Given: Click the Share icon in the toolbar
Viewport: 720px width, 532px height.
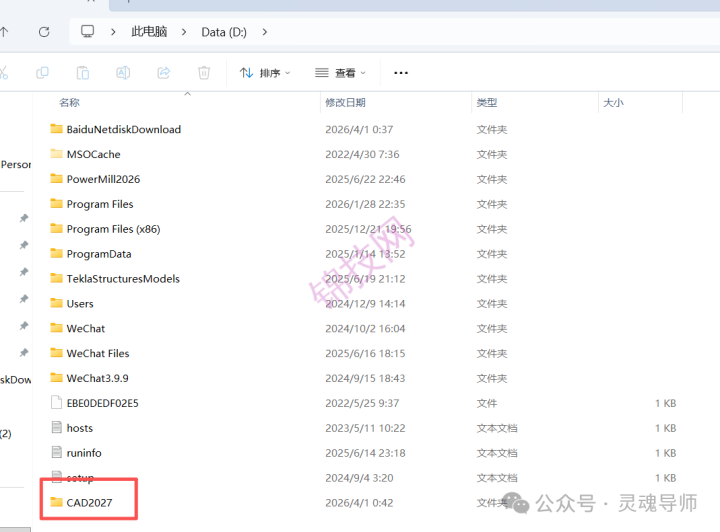Looking at the screenshot, I should 163,73.
